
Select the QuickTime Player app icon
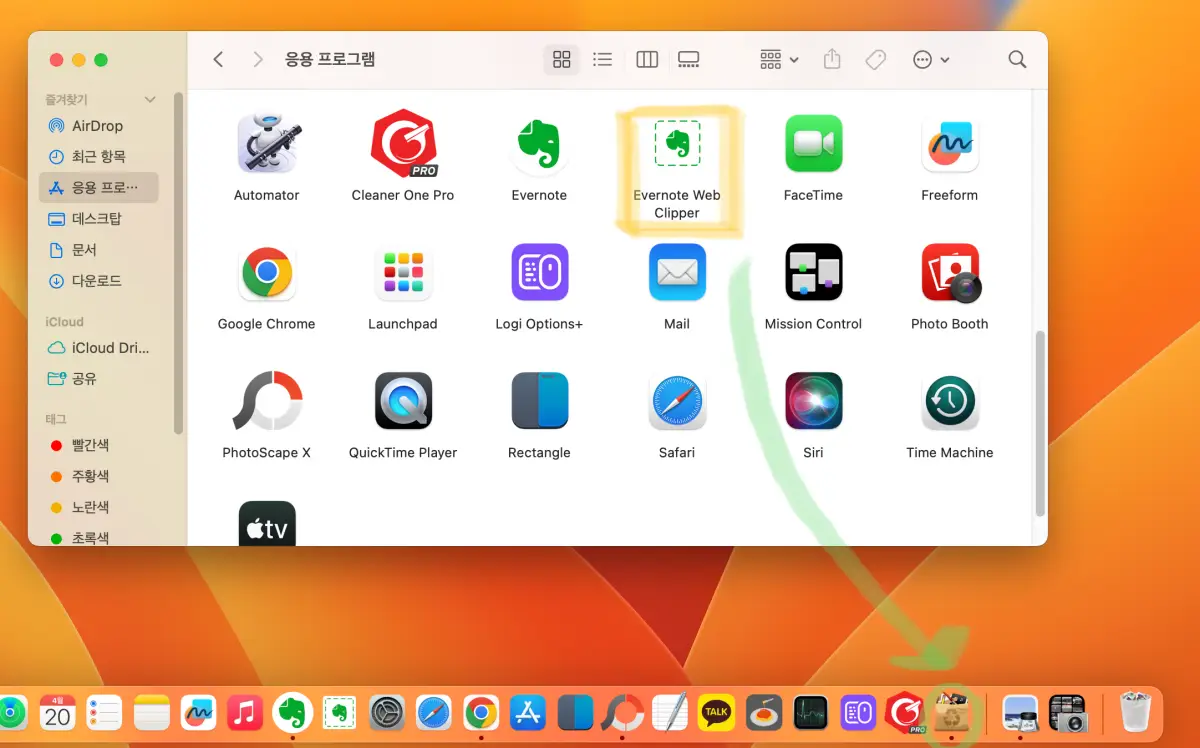(403, 400)
